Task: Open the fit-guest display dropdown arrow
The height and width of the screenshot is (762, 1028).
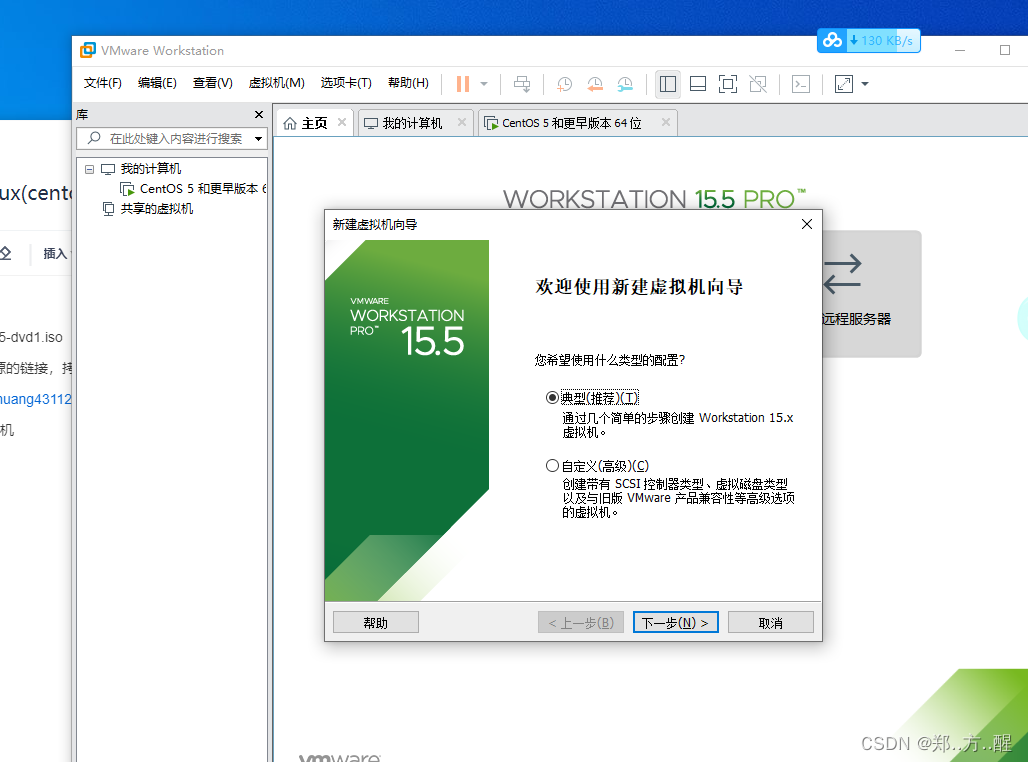Action: click(x=866, y=84)
